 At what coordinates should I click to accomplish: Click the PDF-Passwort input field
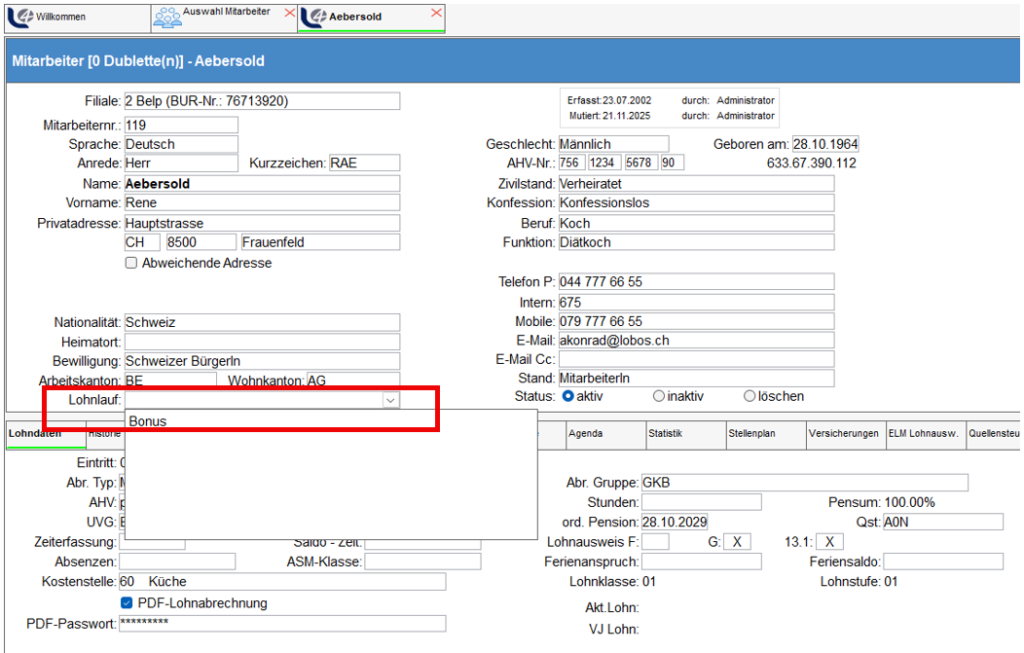click(281, 623)
